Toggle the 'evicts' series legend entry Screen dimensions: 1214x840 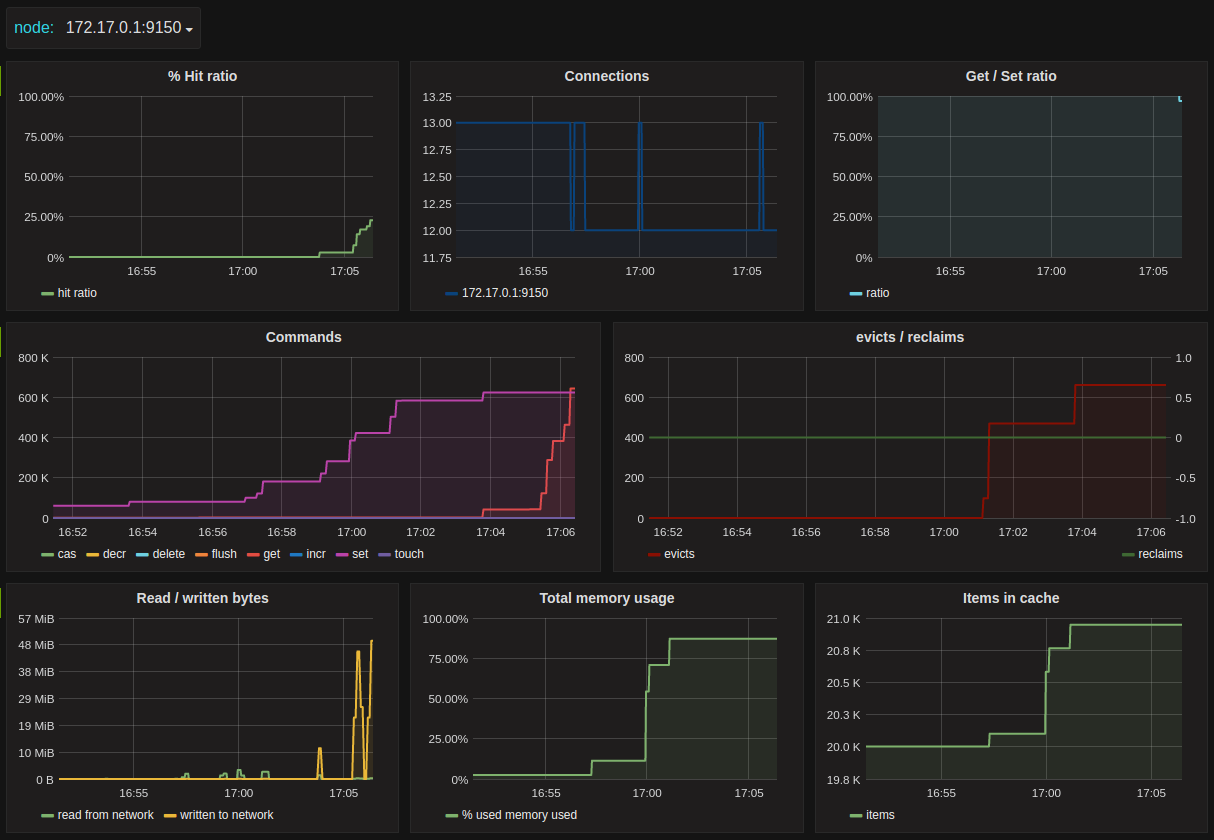[x=679, y=554]
